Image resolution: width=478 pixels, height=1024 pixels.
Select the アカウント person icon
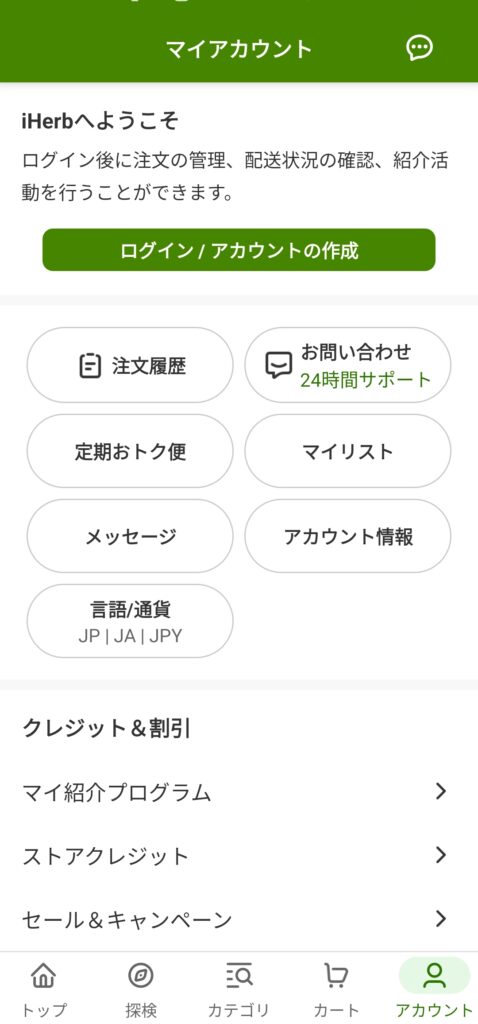[434, 976]
